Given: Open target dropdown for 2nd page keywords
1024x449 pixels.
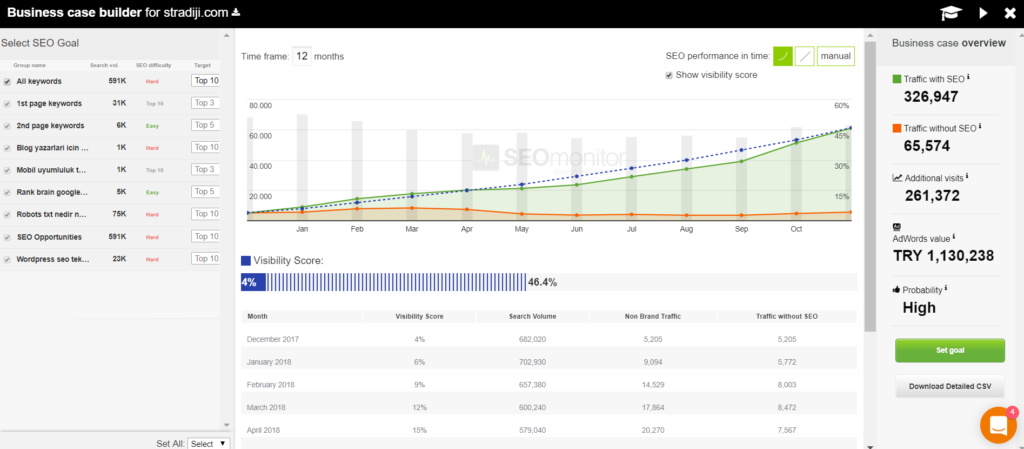Looking at the screenshot, I should (x=206, y=125).
